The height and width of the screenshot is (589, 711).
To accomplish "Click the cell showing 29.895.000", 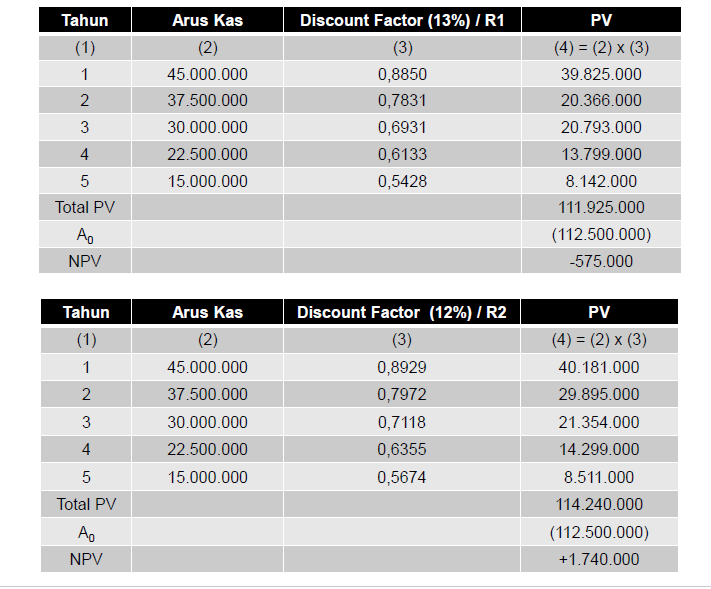I will (x=599, y=394).
